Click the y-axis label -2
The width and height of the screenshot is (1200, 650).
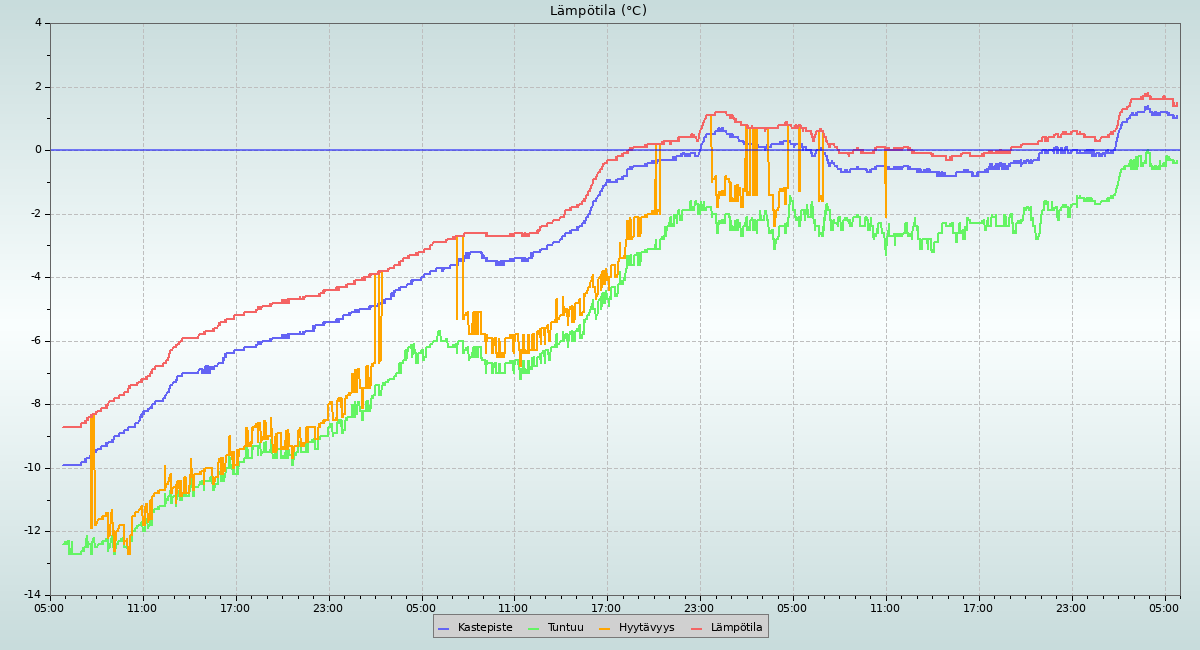pyautogui.click(x=36, y=214)
